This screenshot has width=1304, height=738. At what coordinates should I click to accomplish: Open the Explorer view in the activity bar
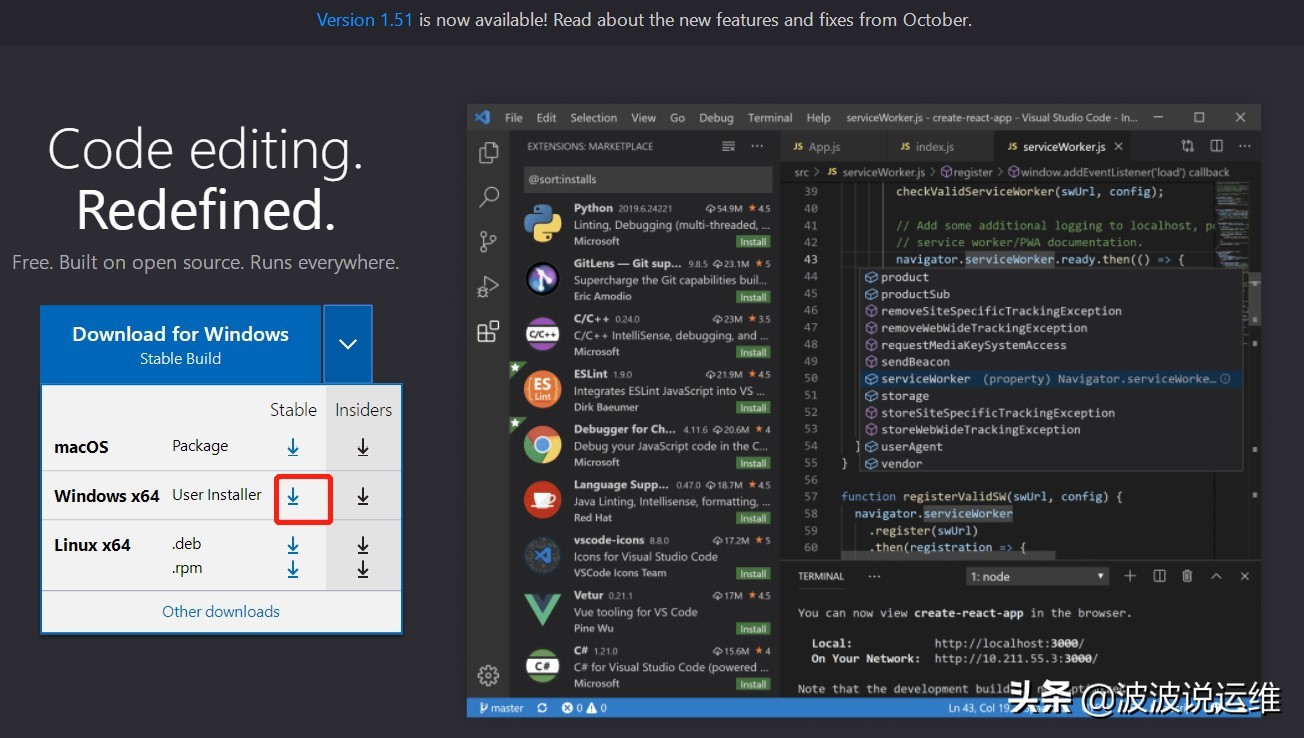point(487,152)
